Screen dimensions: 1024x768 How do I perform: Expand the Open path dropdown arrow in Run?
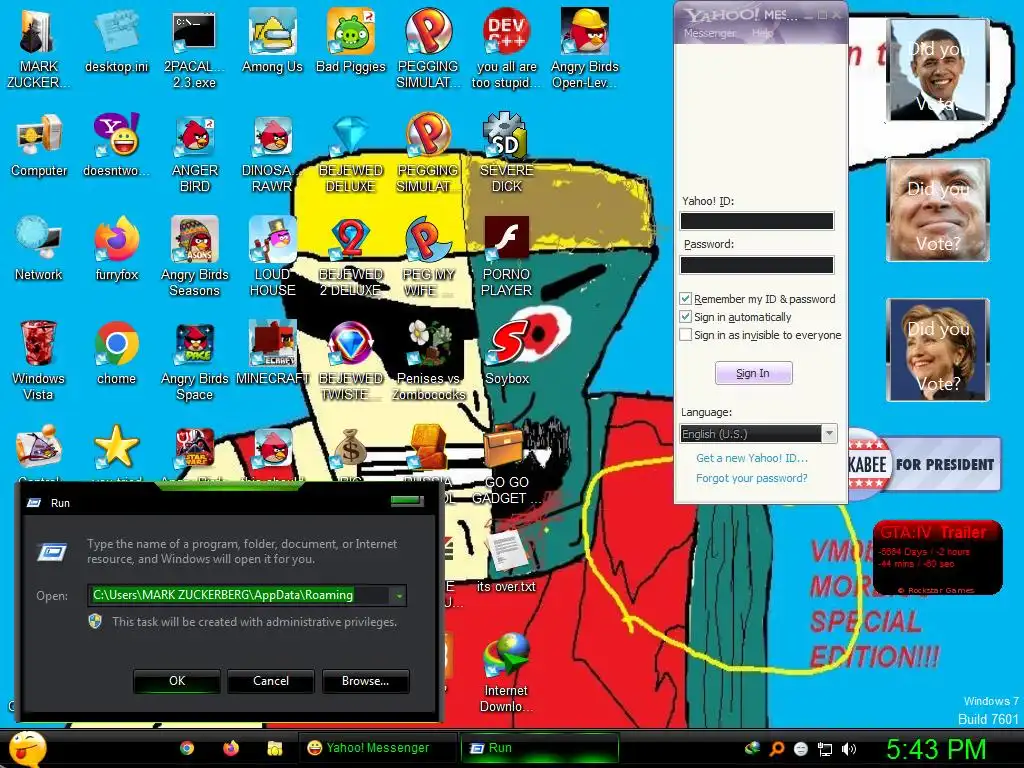click(398, 596)
